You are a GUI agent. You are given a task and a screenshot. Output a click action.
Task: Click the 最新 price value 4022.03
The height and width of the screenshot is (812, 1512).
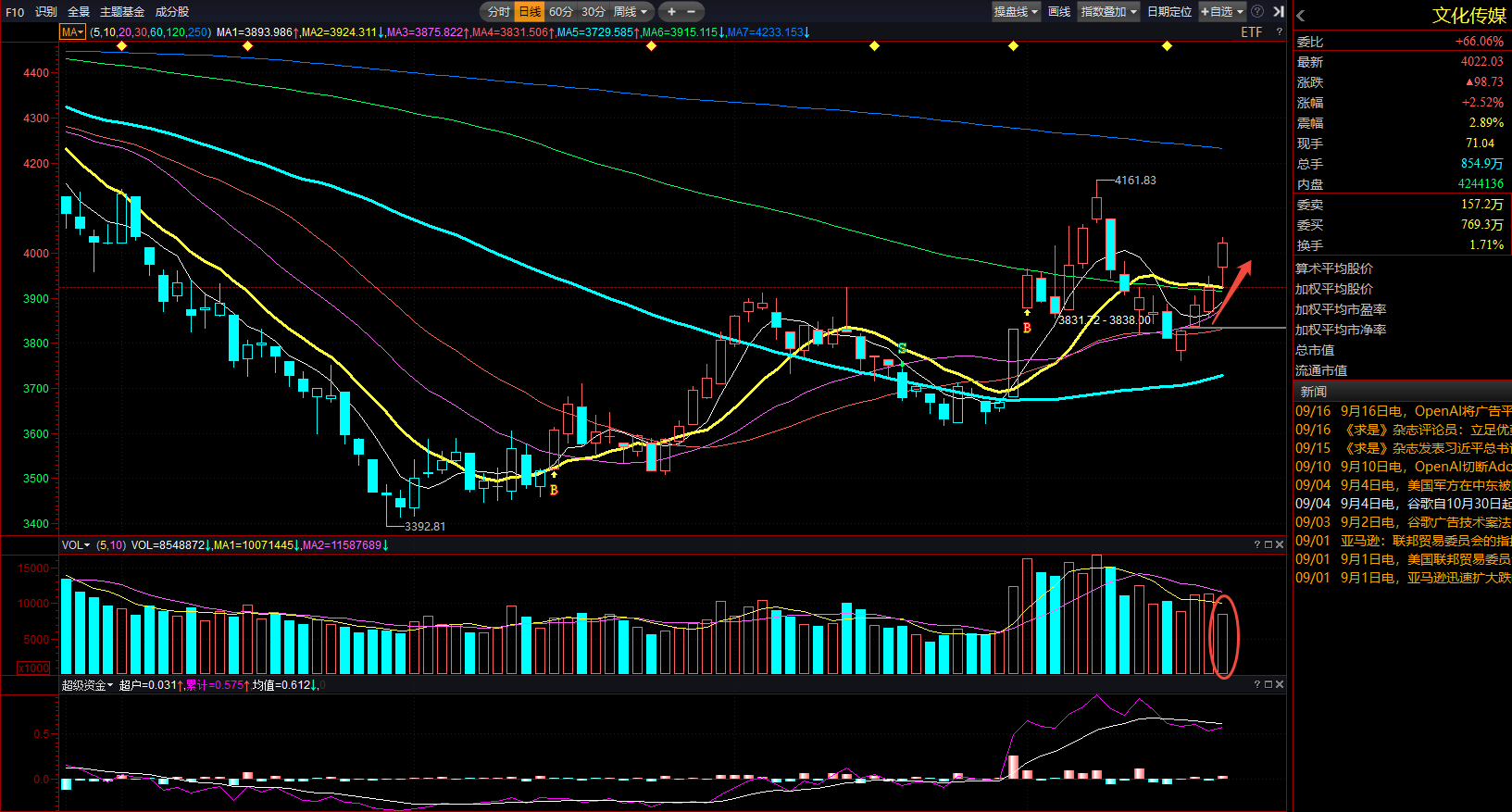pos(1482,61)
